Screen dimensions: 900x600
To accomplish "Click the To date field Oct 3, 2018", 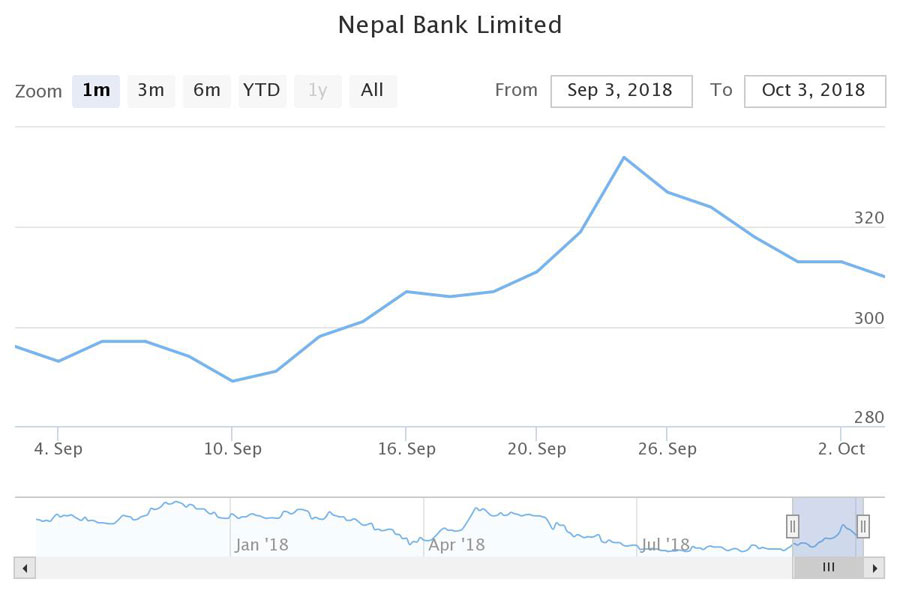I will tap(814, 91).
